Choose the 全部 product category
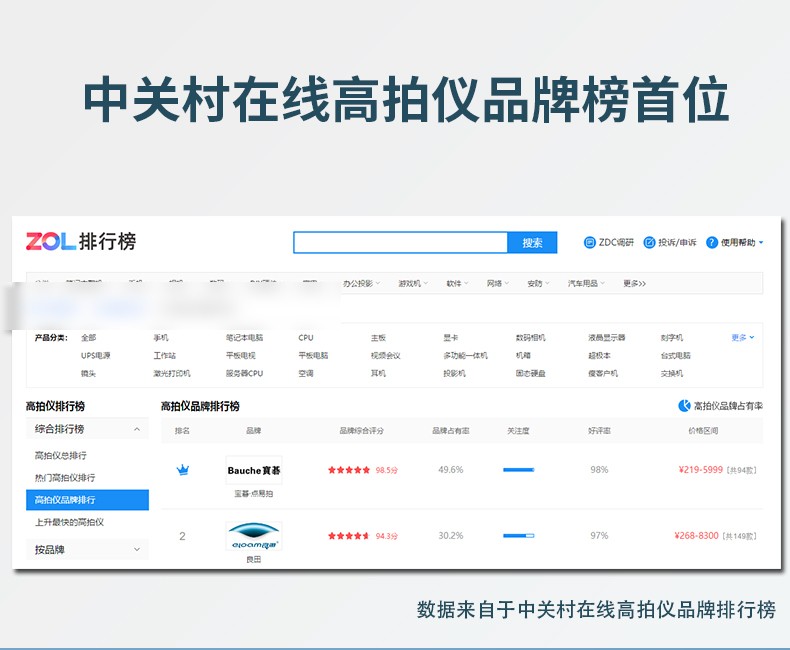The image size is (790, 650). click(x=88, y=338)
